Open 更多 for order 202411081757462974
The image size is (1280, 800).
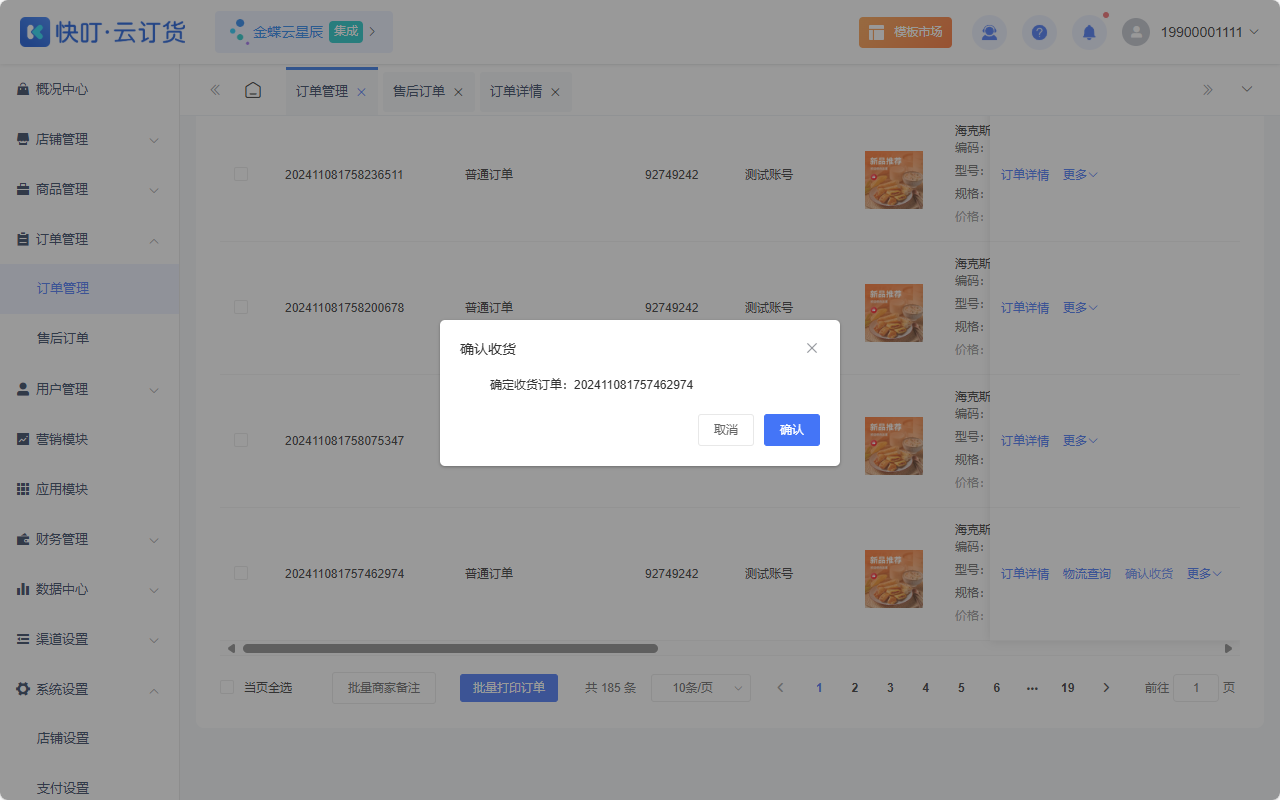[1204, 573]
